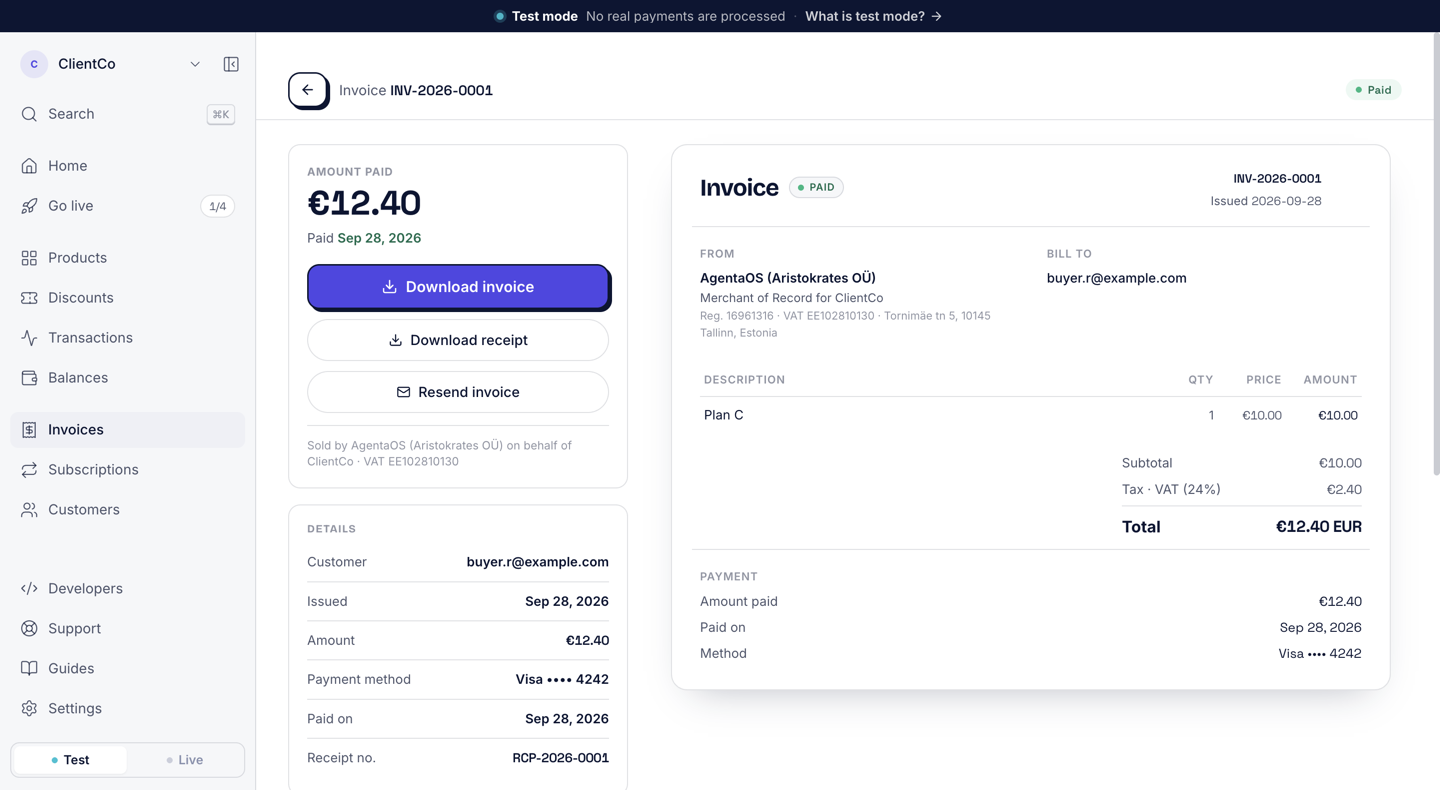Click the purple ClientCo avatar
This screenshot has width=1440, height=790.
pyautogui.click(x=34, y=64)
